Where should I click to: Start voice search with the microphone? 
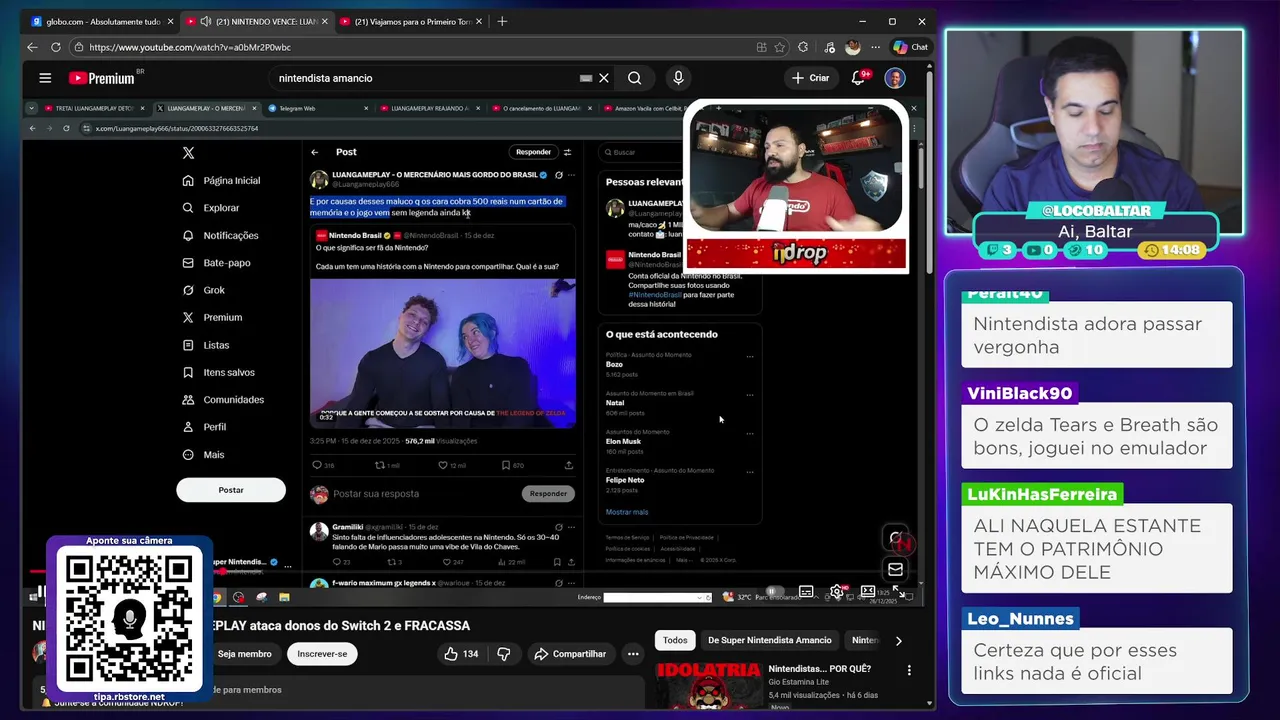point(678,78)
